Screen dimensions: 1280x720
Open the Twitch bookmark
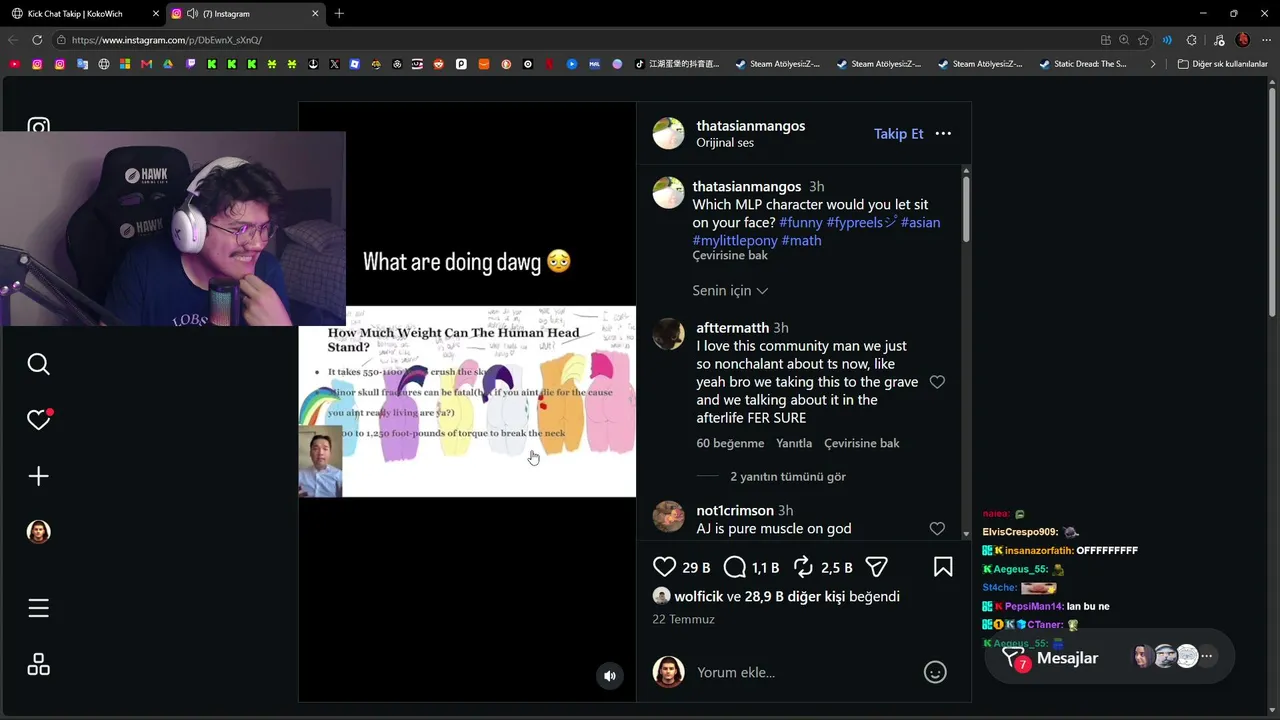click(190, 64)
